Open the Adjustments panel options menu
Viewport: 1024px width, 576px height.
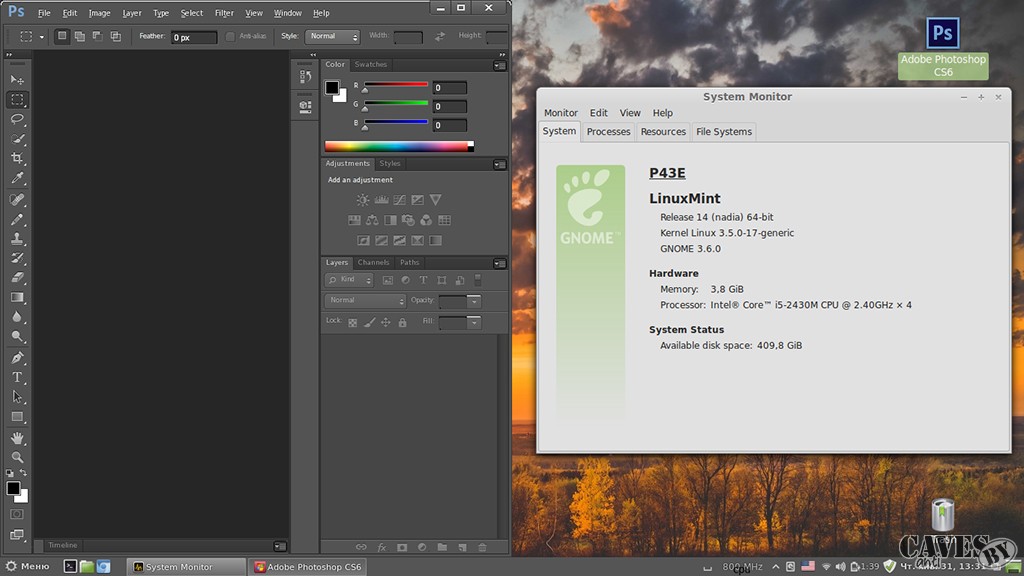(x=500, y=165)
